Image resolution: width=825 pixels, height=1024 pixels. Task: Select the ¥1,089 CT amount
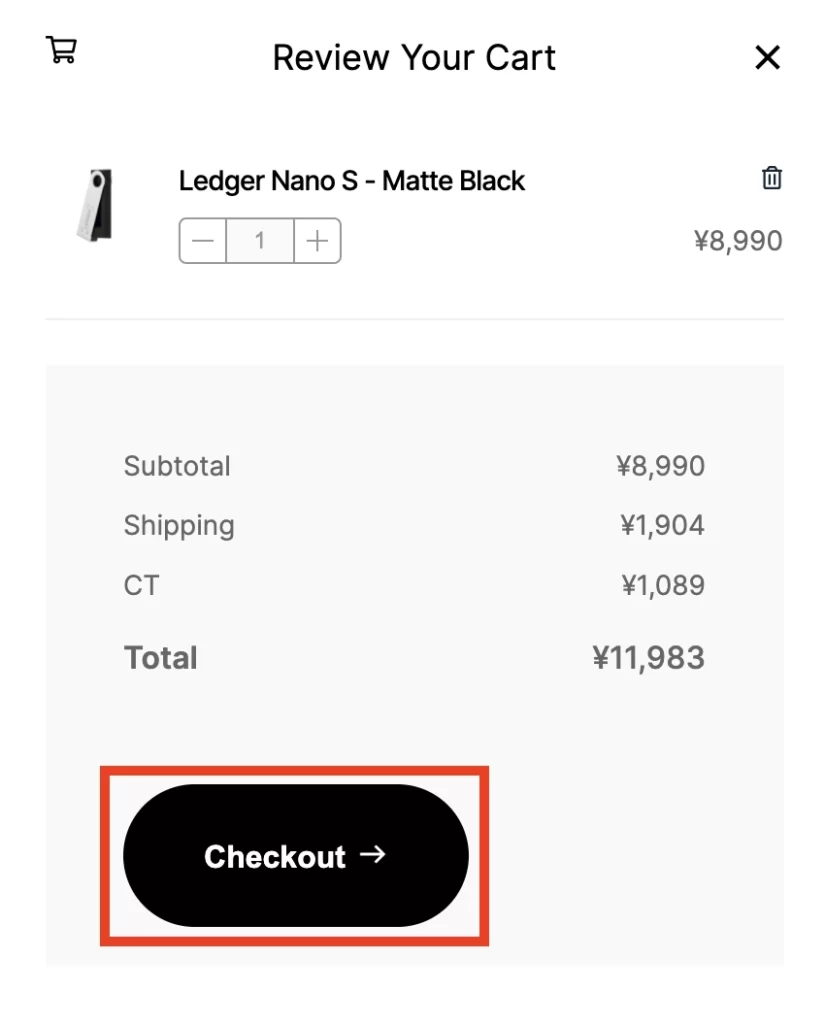[x=662, y=585]
